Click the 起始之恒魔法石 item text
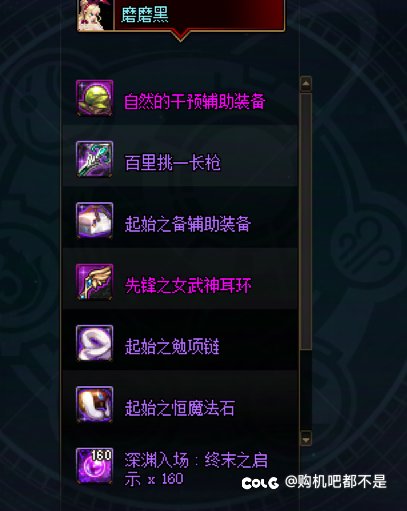This screenshot has width=407, height=511. pos(180,408)
